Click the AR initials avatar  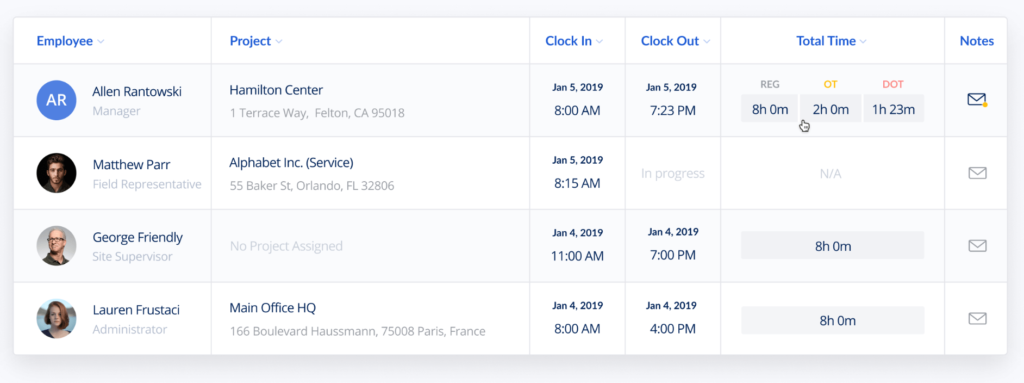pyautogui.click(x=56, y=100)
